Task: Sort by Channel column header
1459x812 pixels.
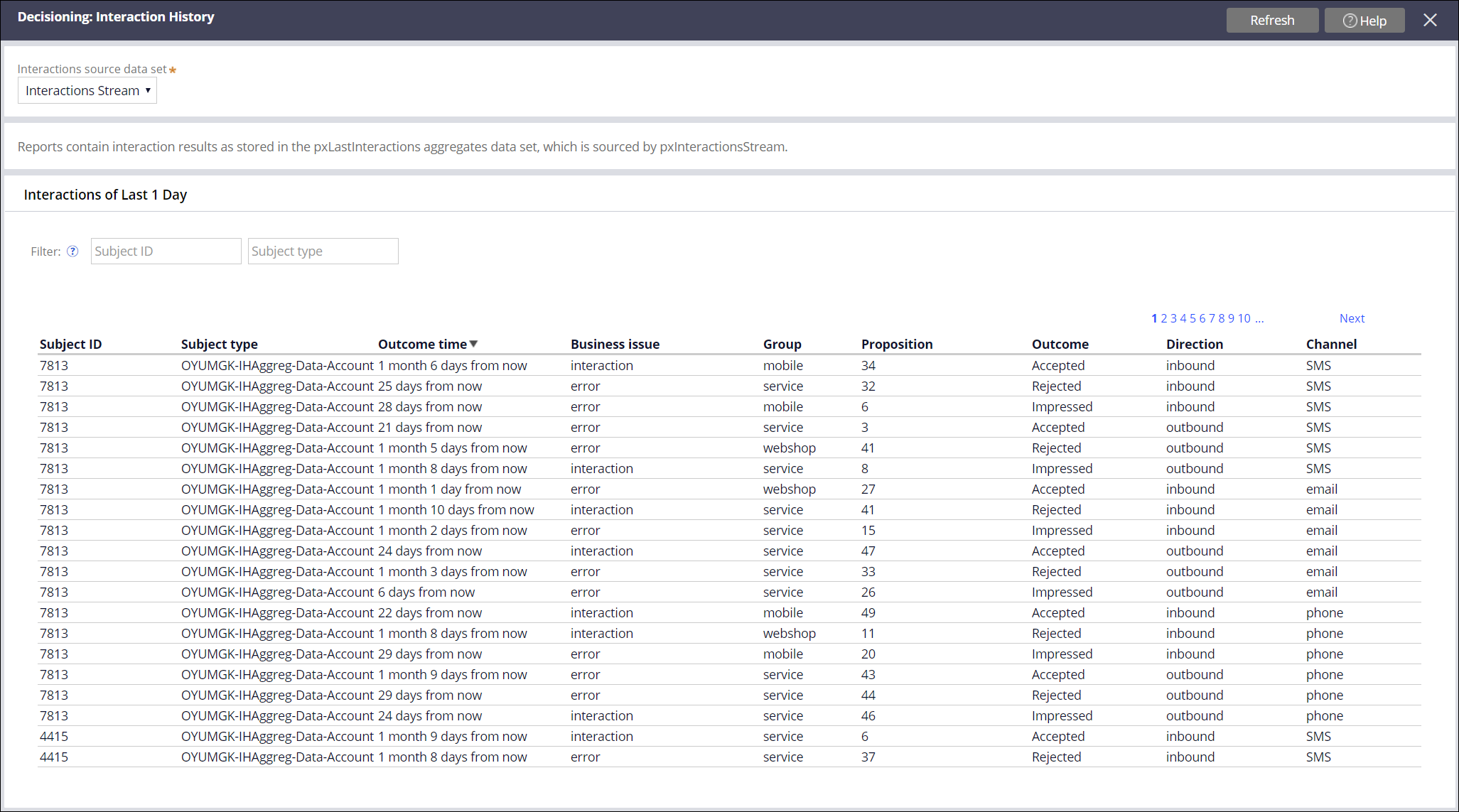Action: pos(1330,345)
